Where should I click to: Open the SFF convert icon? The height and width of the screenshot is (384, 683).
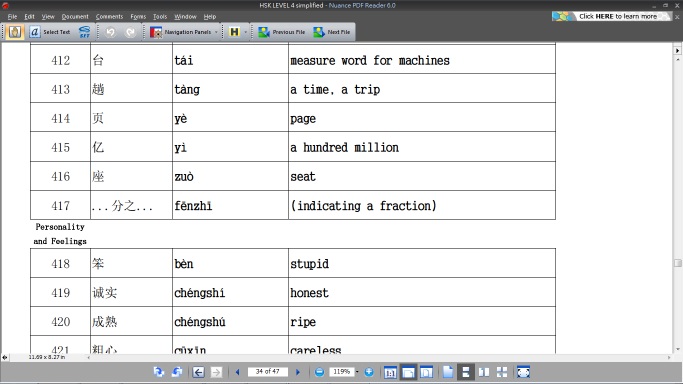tap(85, 32)
